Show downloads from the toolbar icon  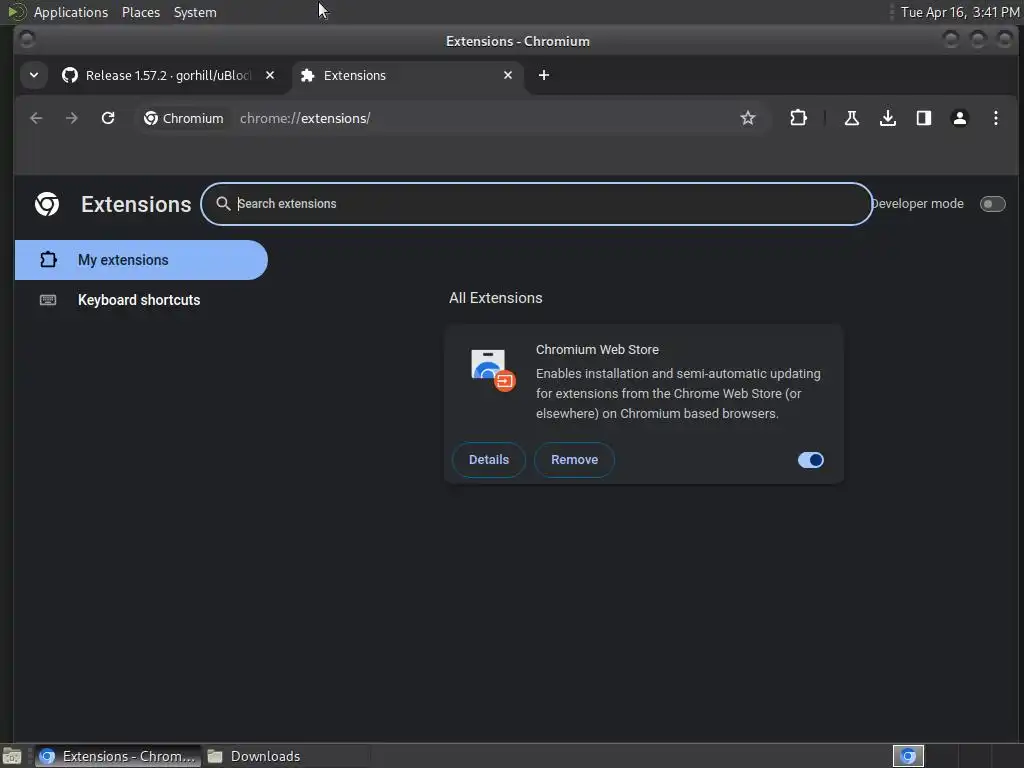[x=888, y=118]
